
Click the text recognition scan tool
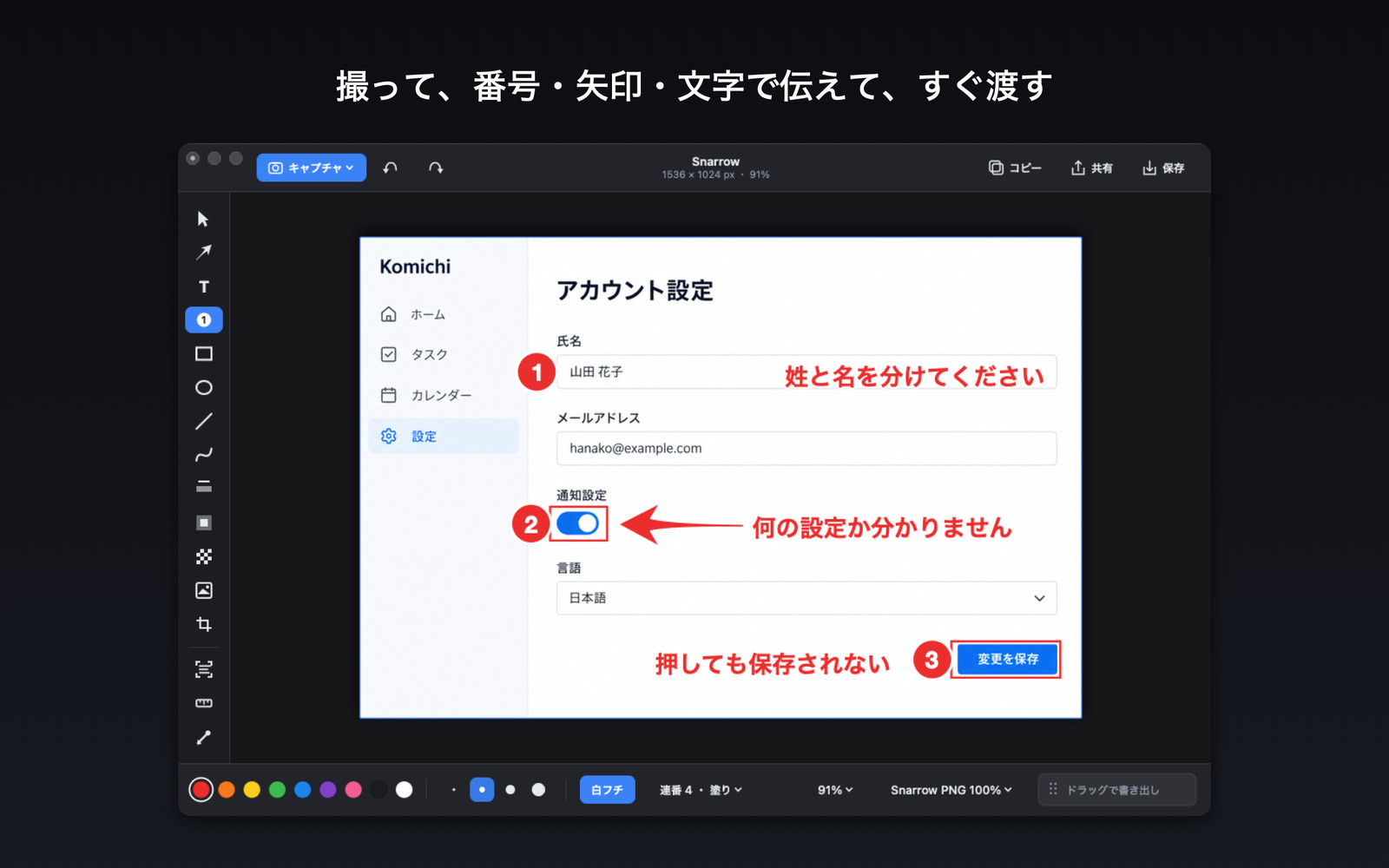tap(203, 669)
